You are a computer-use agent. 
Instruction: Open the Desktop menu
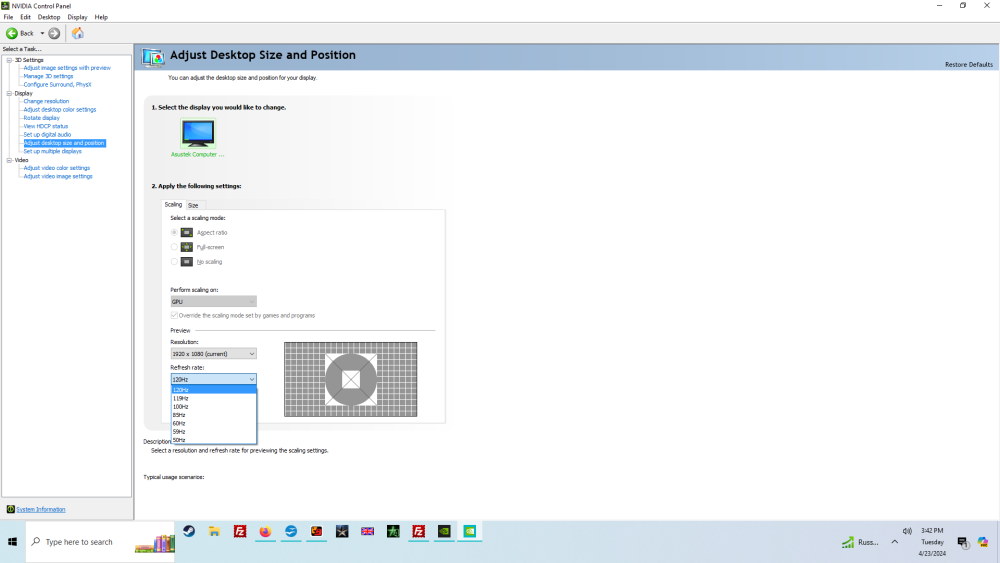tap(49, 17)
